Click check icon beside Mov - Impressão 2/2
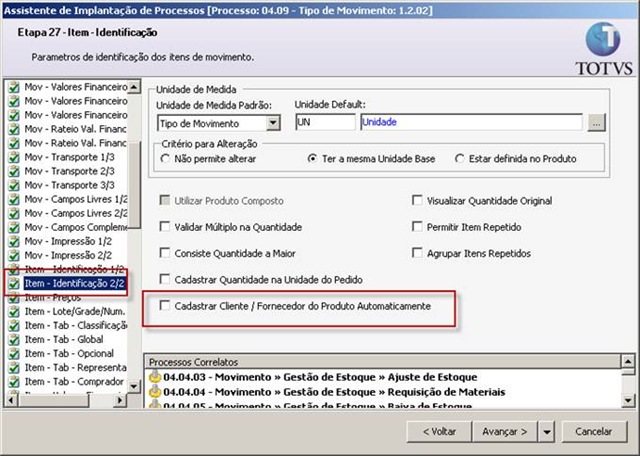This screenshot has height=456, width=640. point(14,256)
